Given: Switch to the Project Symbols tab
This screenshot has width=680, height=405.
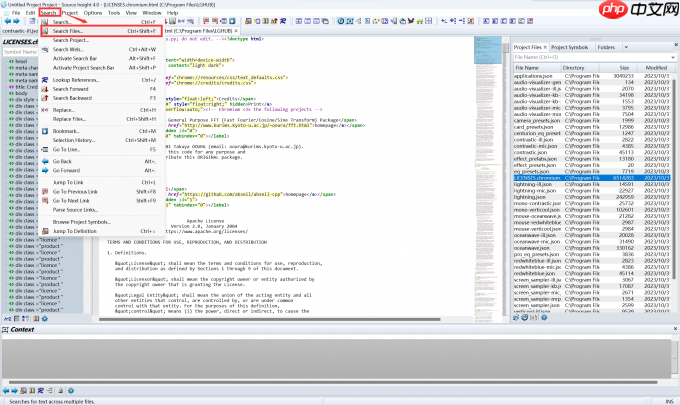Looking at the screenshot, I should pos(569,47).
